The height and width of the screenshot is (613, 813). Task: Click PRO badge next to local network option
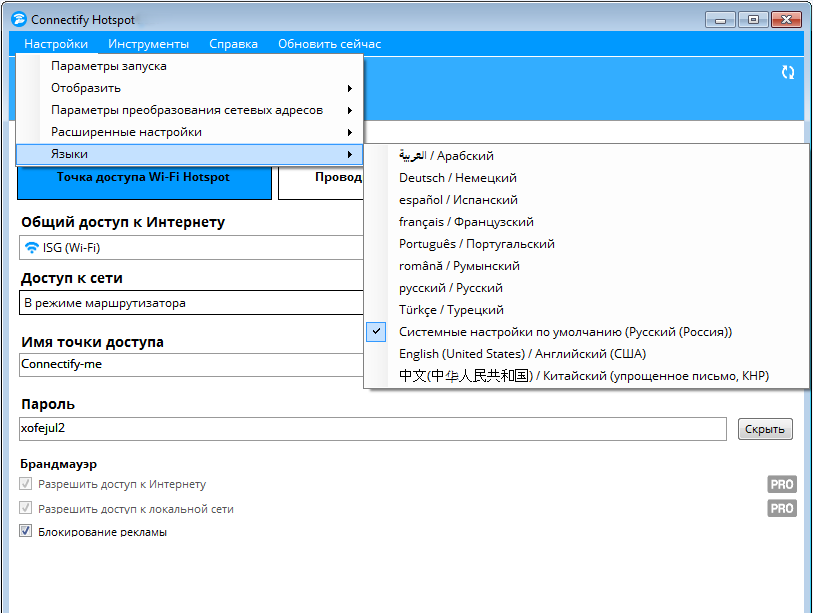(x=781, y=508)
